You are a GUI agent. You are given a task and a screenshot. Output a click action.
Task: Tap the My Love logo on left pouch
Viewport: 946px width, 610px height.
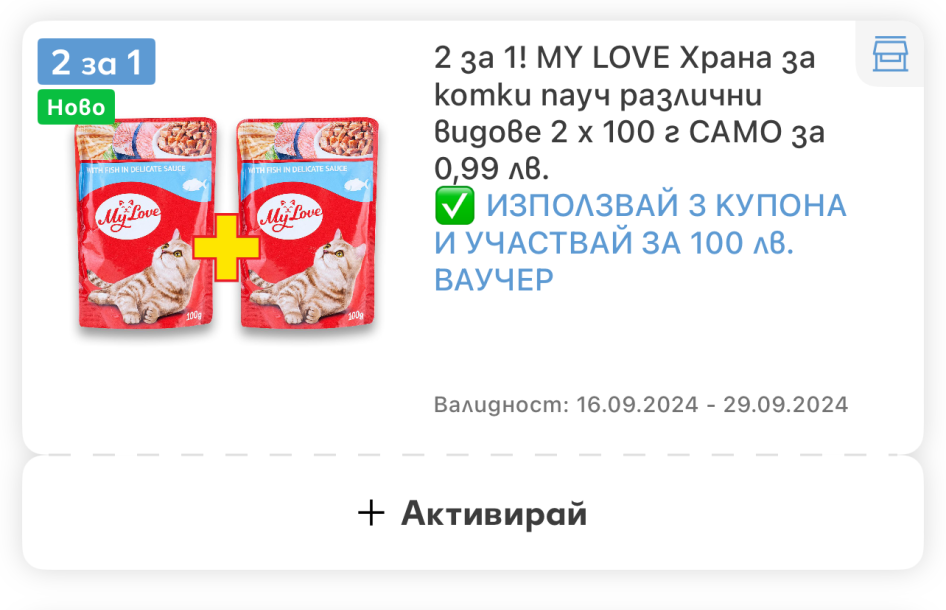129,215
